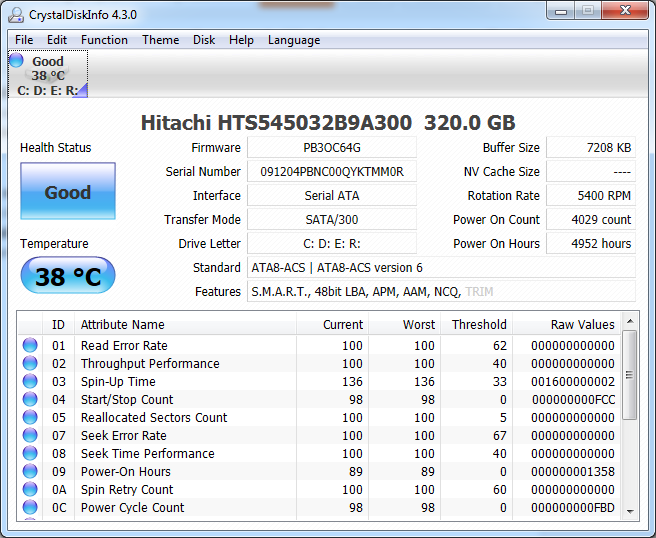The image size is (656, 538).
Task: Click the Attribute Name column header
Action: 185,324
